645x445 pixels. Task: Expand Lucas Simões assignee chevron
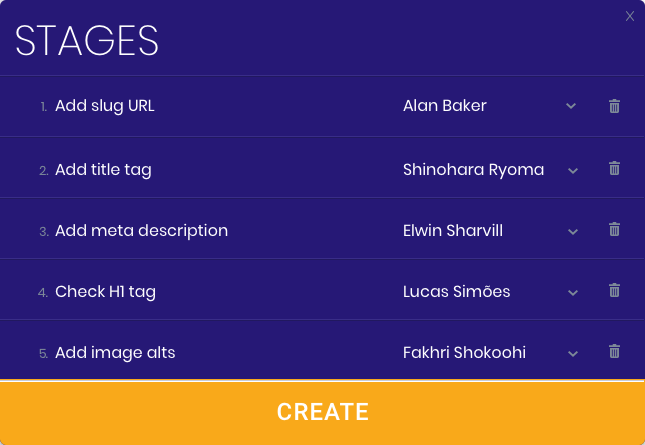point(573,292)
